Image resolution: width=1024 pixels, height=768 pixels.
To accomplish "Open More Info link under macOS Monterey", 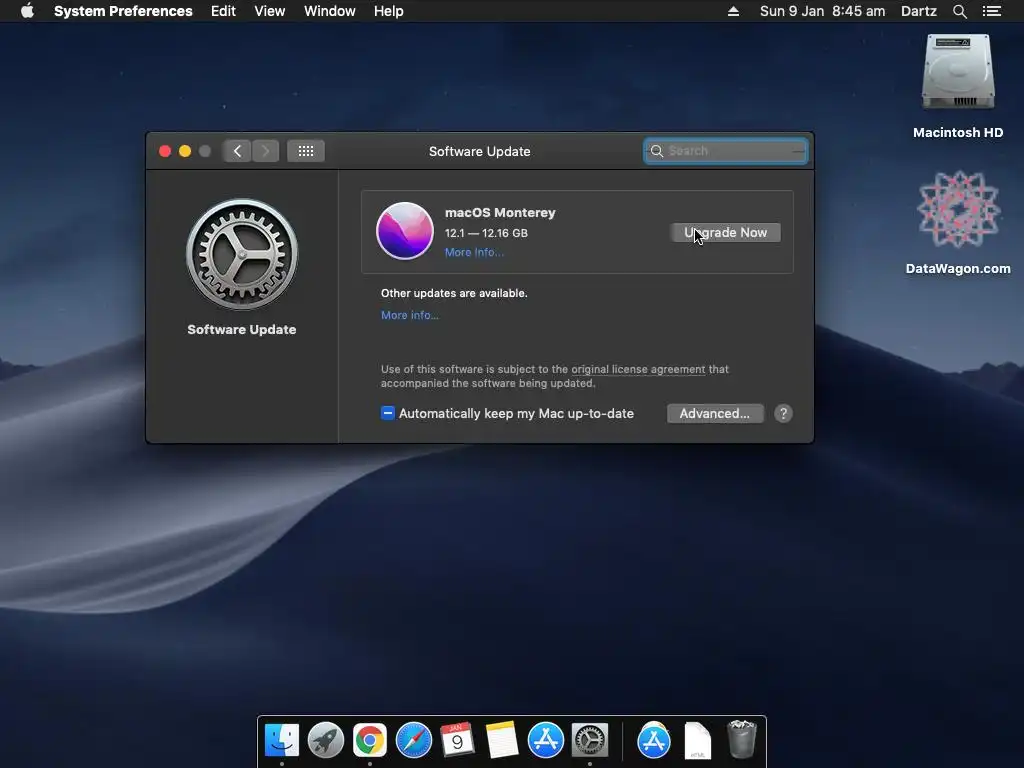I will [474, 252].
